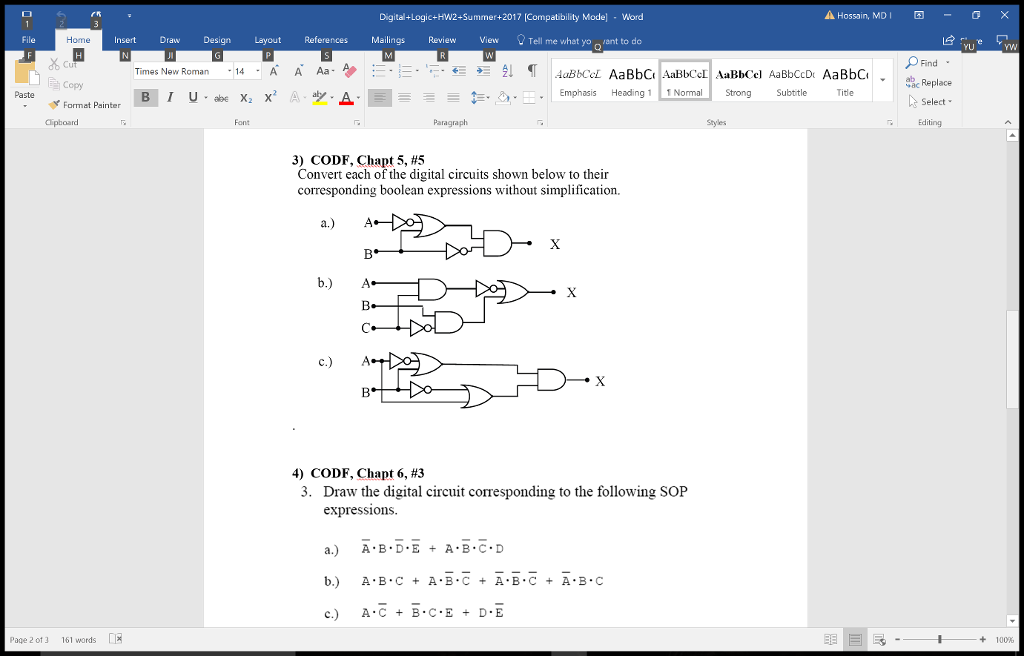Click the Paste clipboard icon

tap(25, 73)
